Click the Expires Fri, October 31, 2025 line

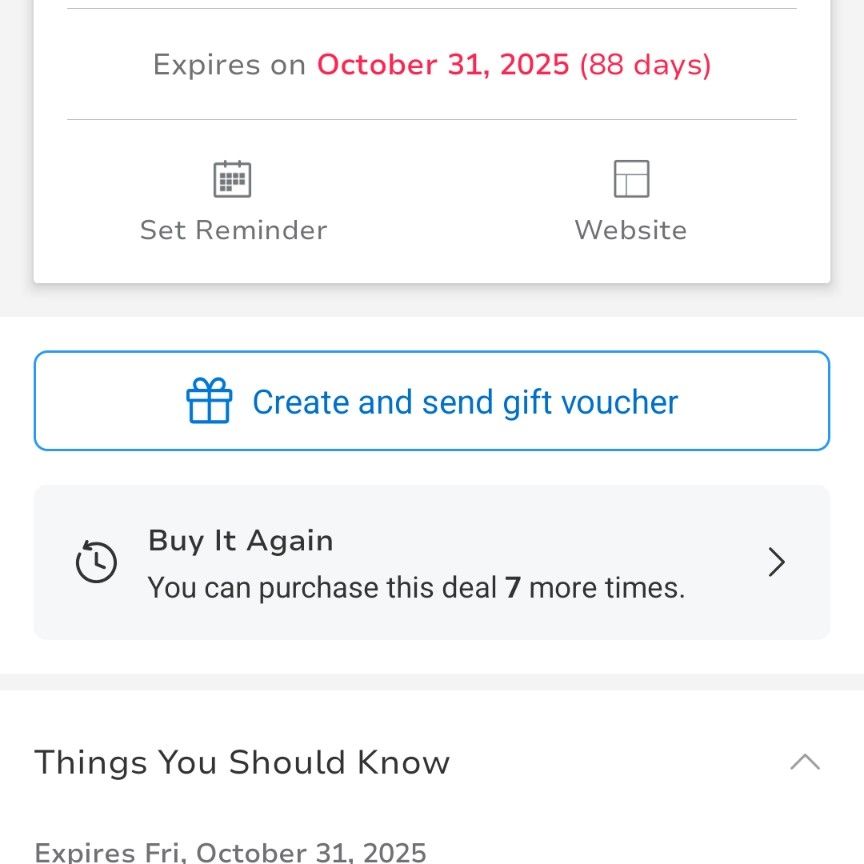point(230,852)
